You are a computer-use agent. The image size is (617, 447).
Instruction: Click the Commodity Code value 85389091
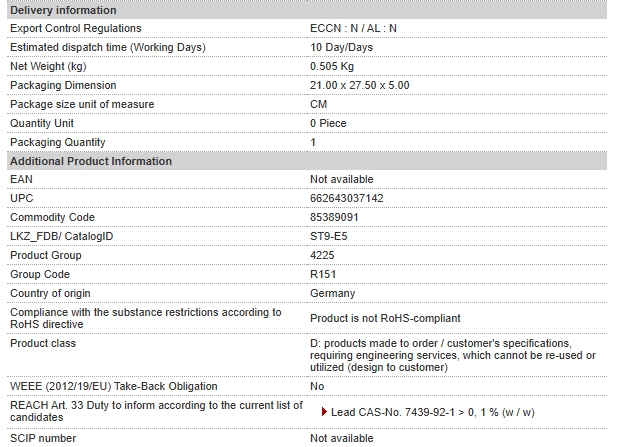pyautogui.click(x=334, y=217)
